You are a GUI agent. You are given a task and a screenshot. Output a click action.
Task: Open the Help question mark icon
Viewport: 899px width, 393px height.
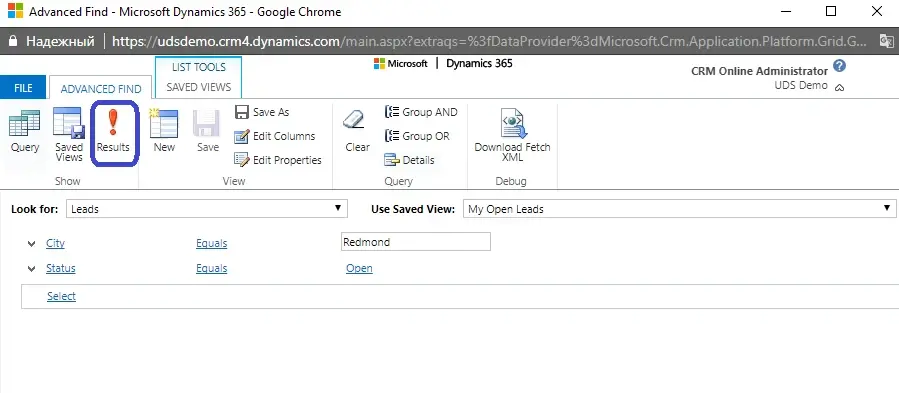839,66
